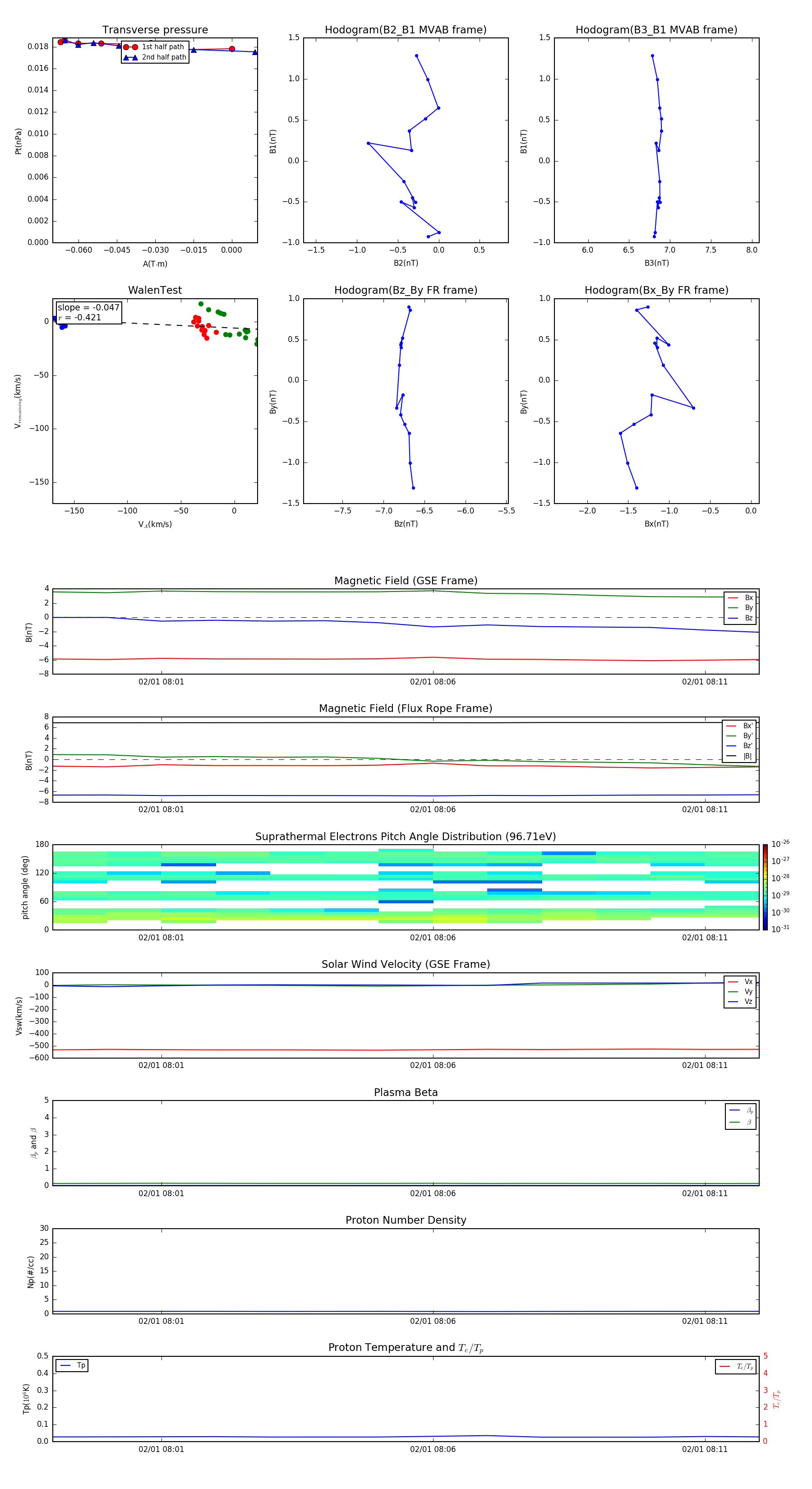Click the Vx entry in velocity legend
The image size is (812, 1489).
point(740,981)
